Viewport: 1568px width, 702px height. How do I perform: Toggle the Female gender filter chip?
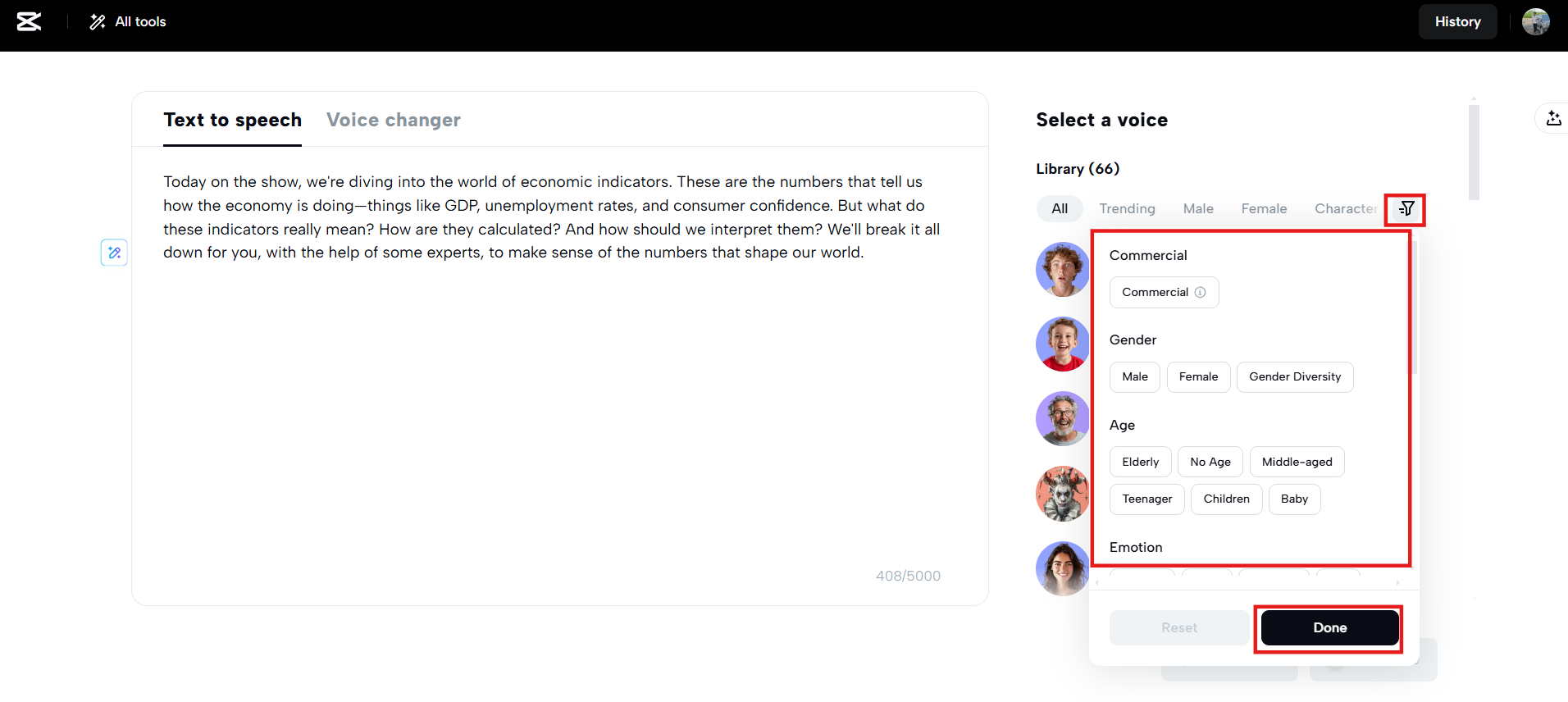(x=1198, y=377)
